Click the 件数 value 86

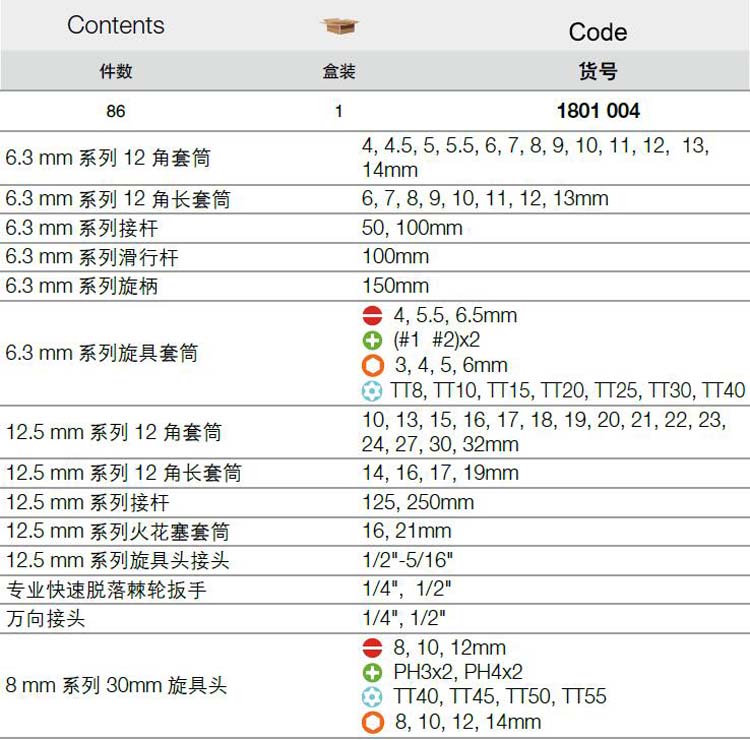(116, 111)
